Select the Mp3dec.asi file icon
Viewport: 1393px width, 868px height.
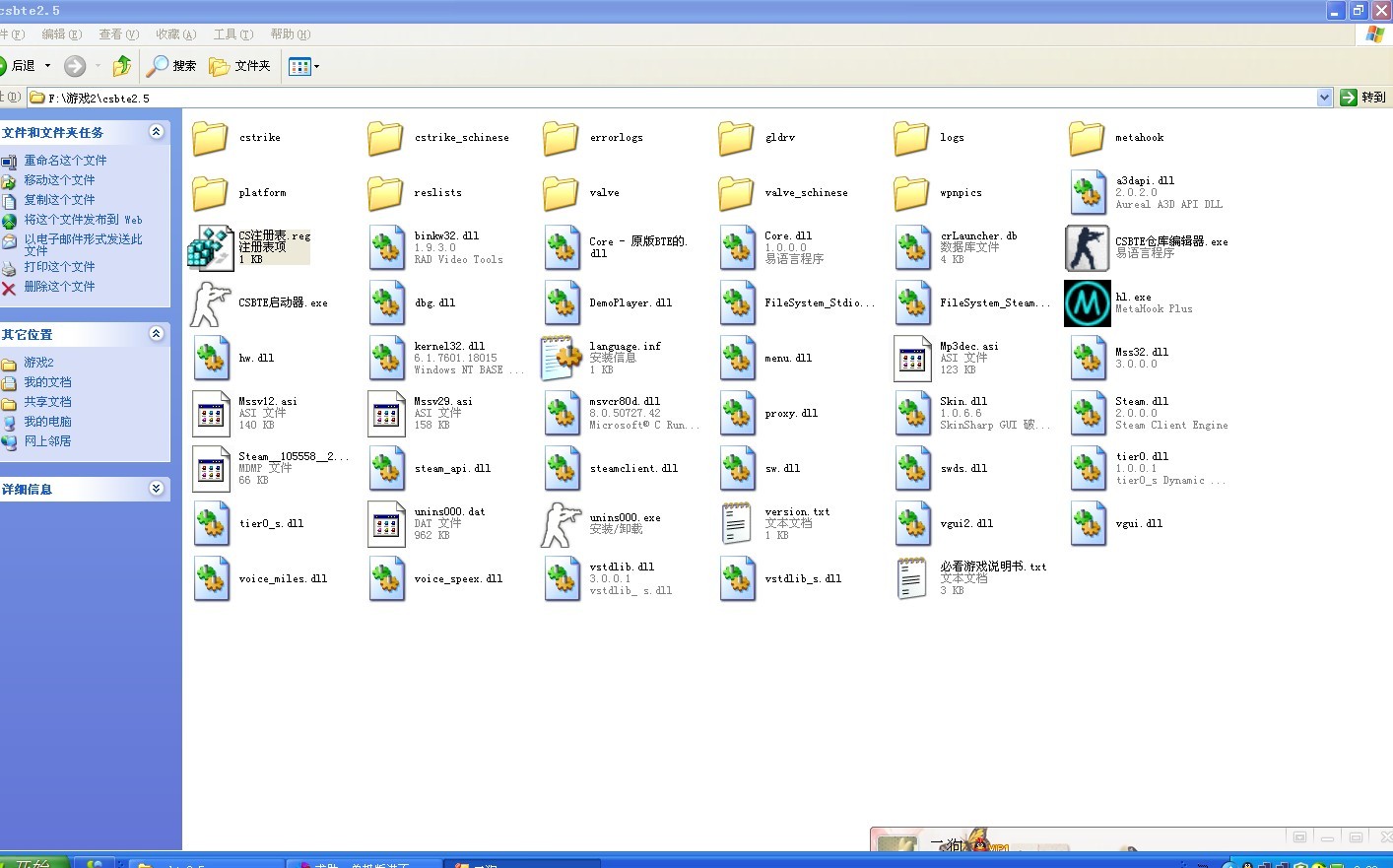(912, 359)
